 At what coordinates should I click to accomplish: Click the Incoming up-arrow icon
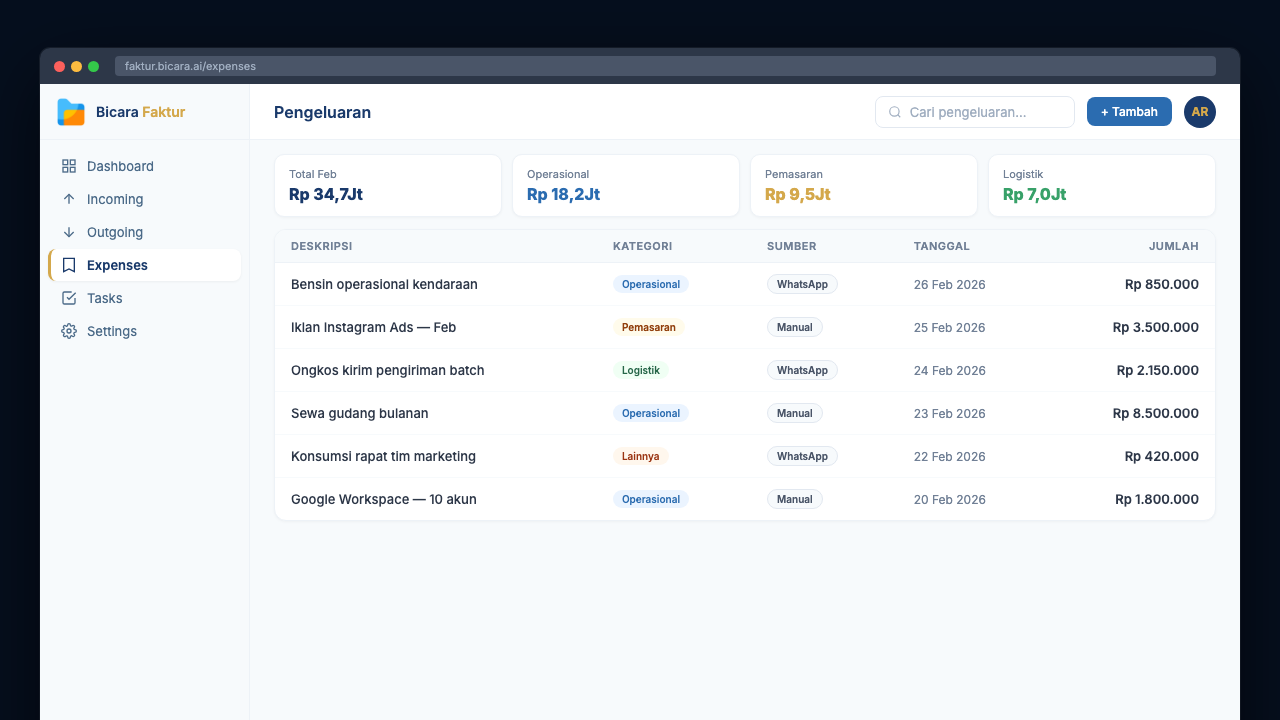(x=69, y=199)
